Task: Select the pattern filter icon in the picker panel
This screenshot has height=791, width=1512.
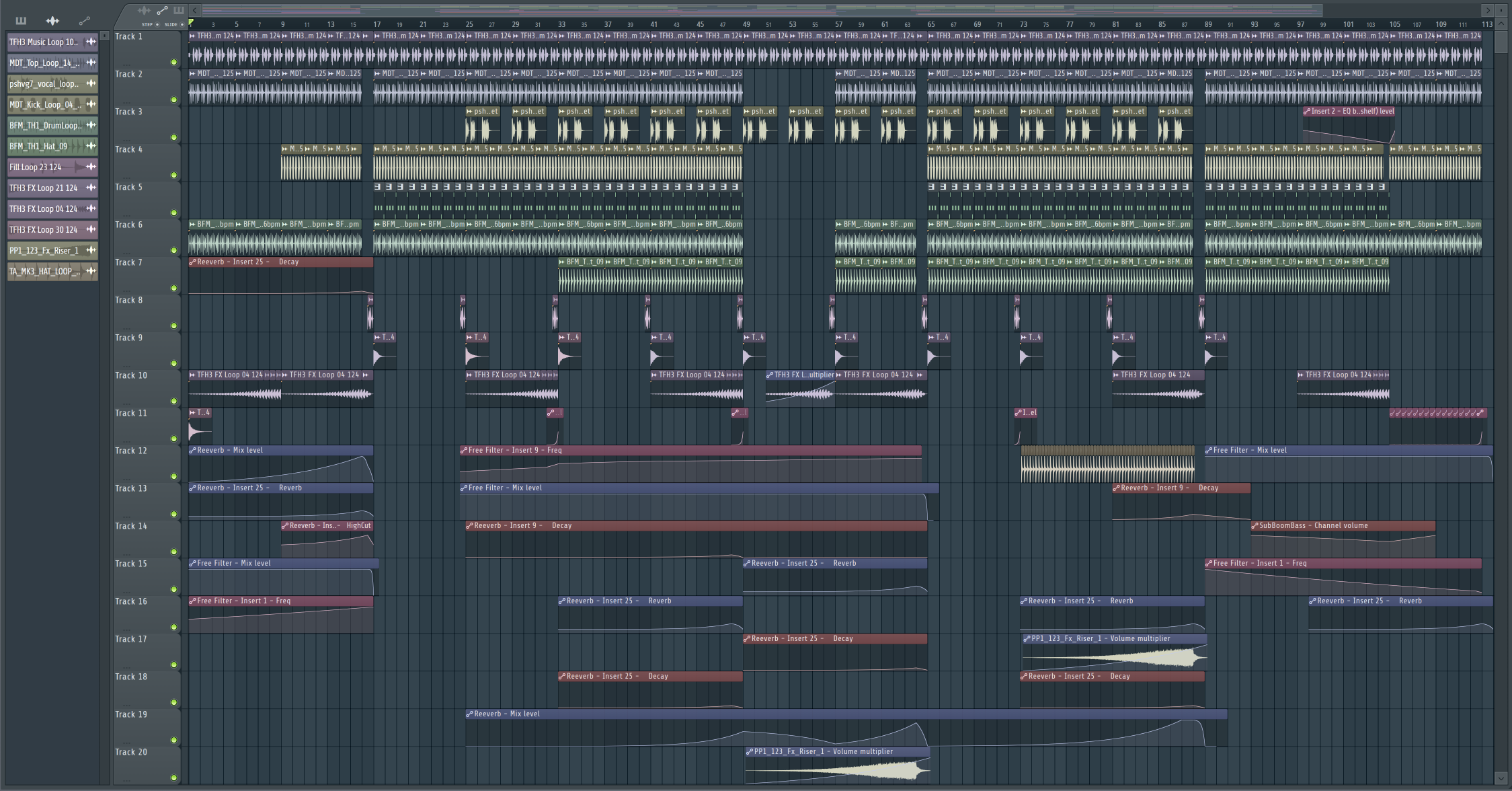Action: [x=21, y=21]
